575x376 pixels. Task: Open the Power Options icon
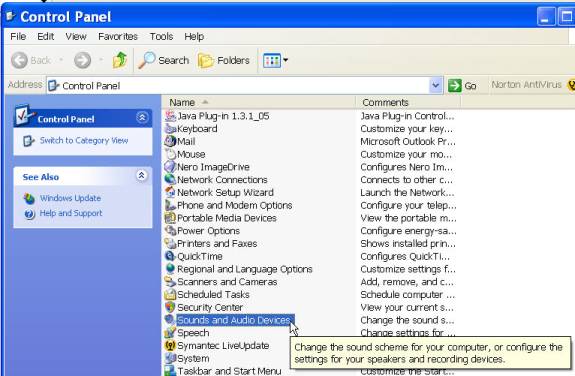[170, 231]
